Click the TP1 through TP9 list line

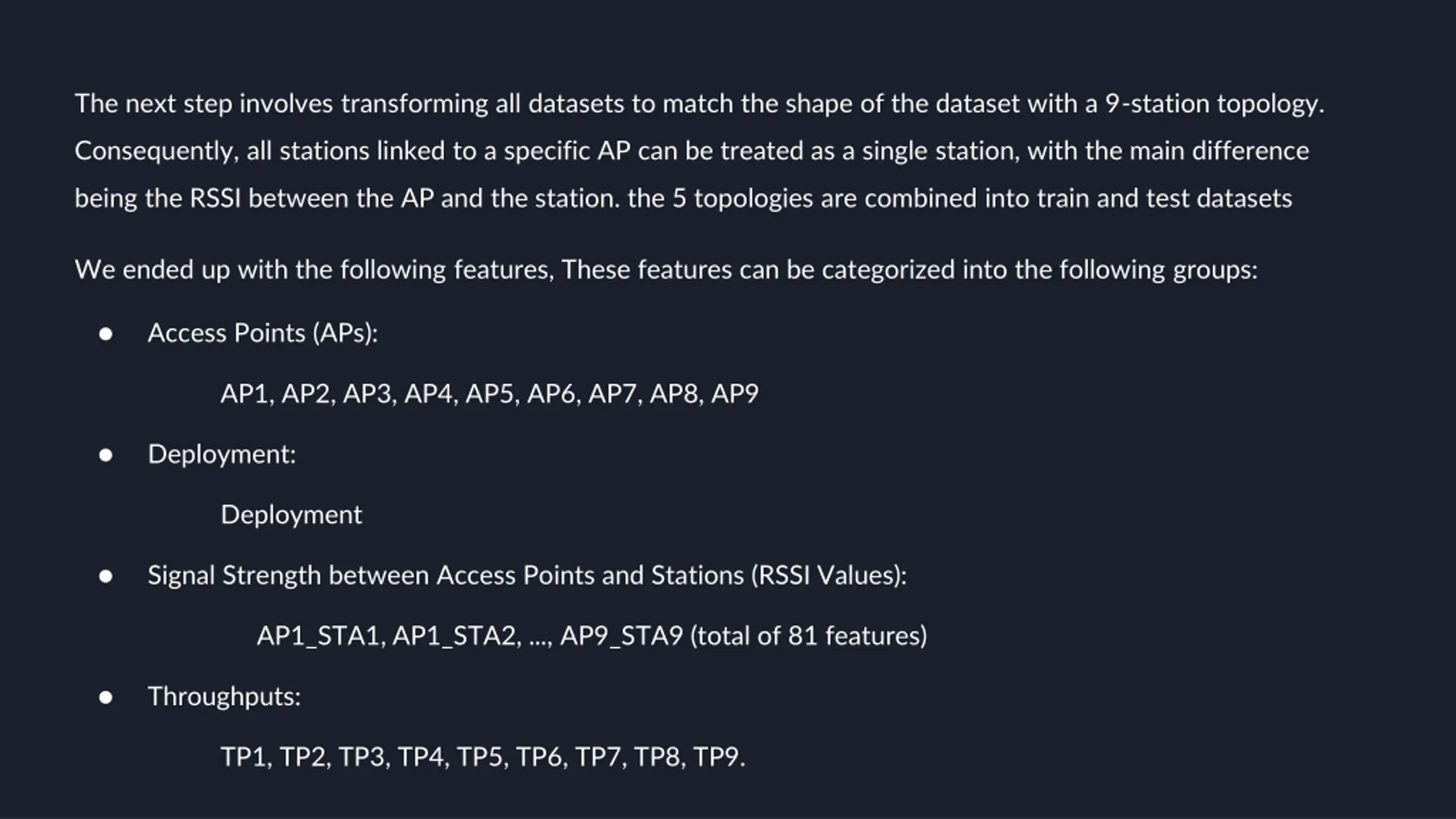coord(483,757)
